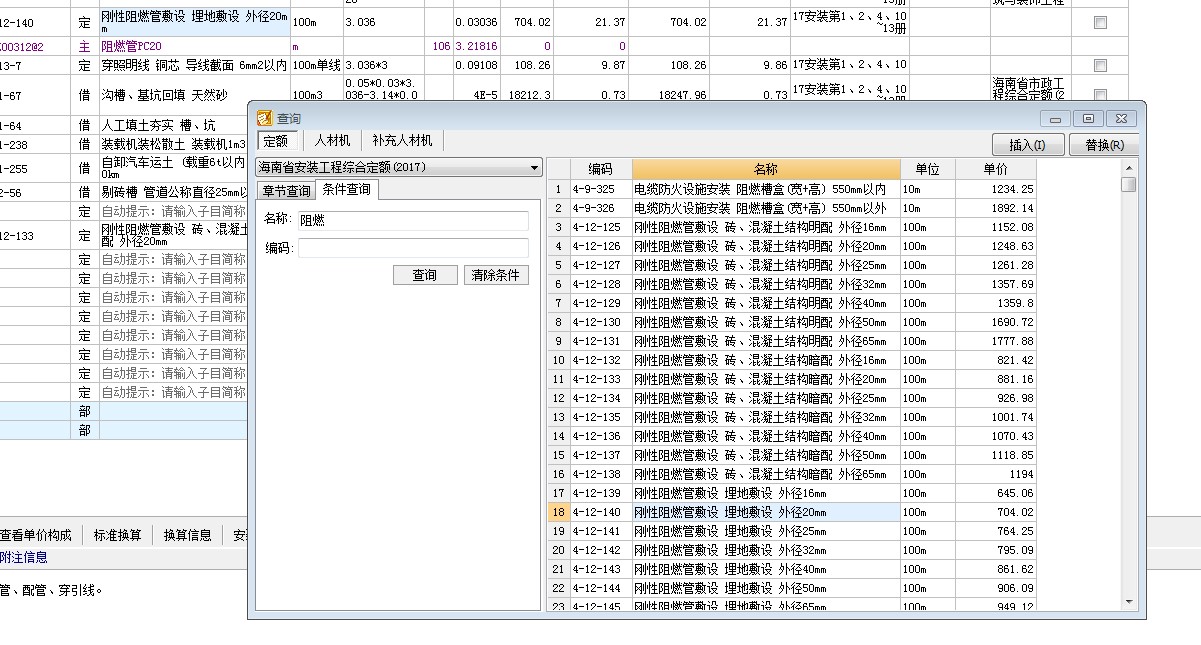Viewport: 1201px width, 645px height.
Task: Select result row 4-12-132
Action: (x=792, y=360)
